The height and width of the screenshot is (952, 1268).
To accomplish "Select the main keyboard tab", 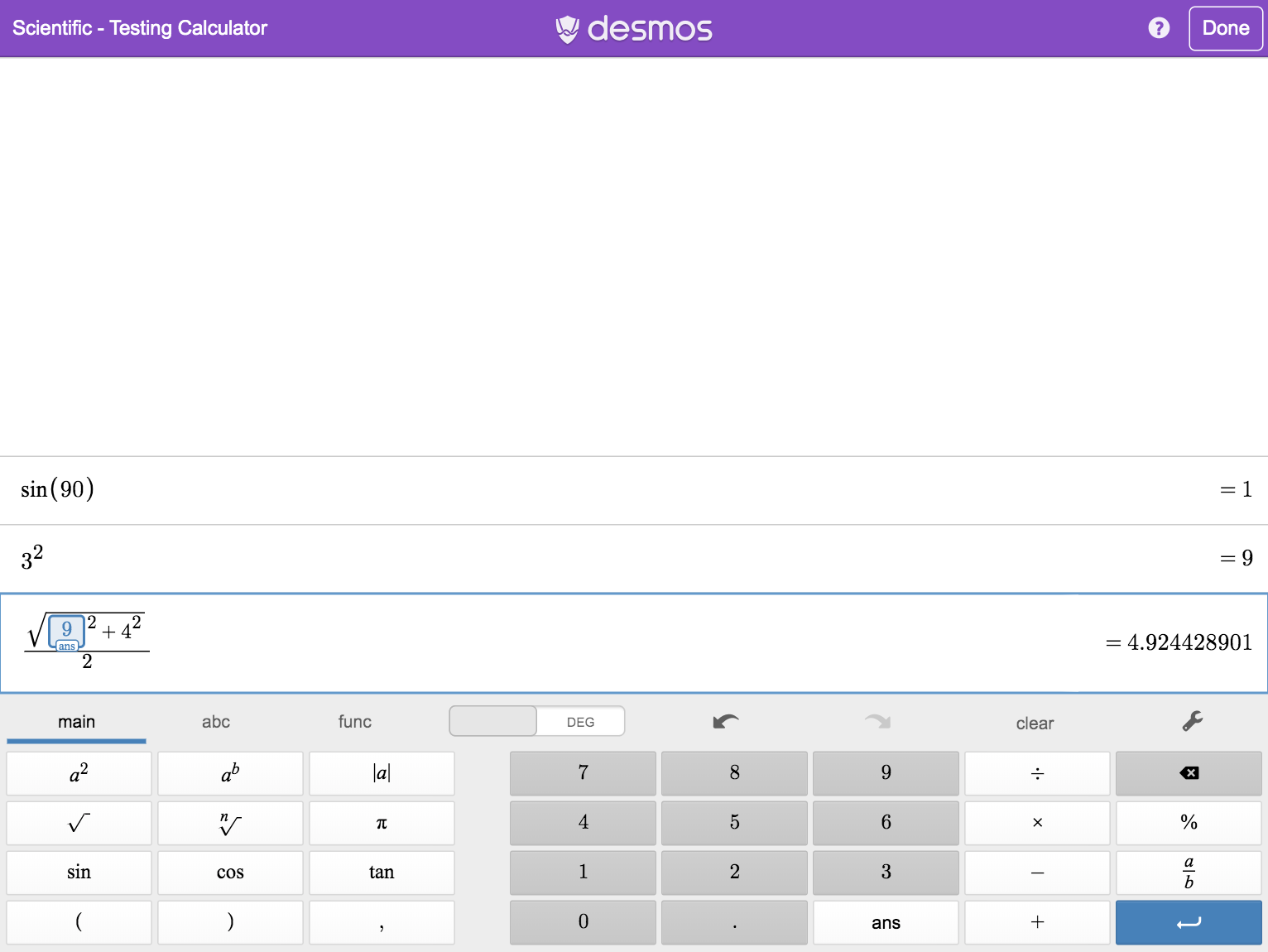I will (76, 722).
